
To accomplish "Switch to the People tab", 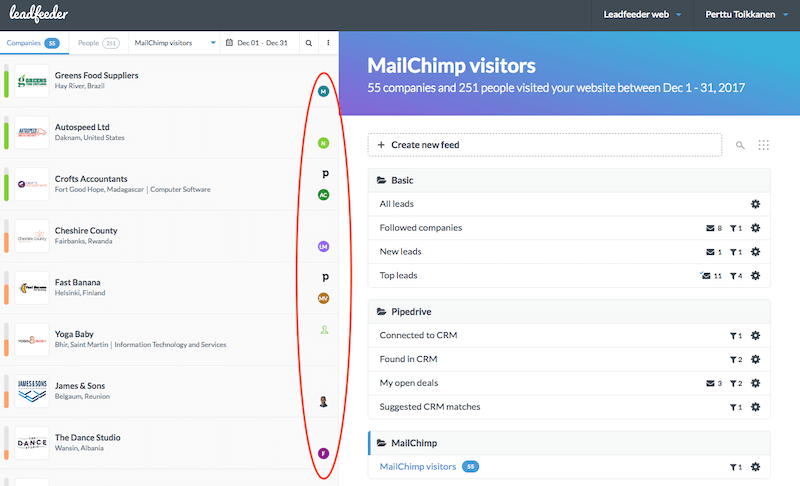I will coord(98,43).
